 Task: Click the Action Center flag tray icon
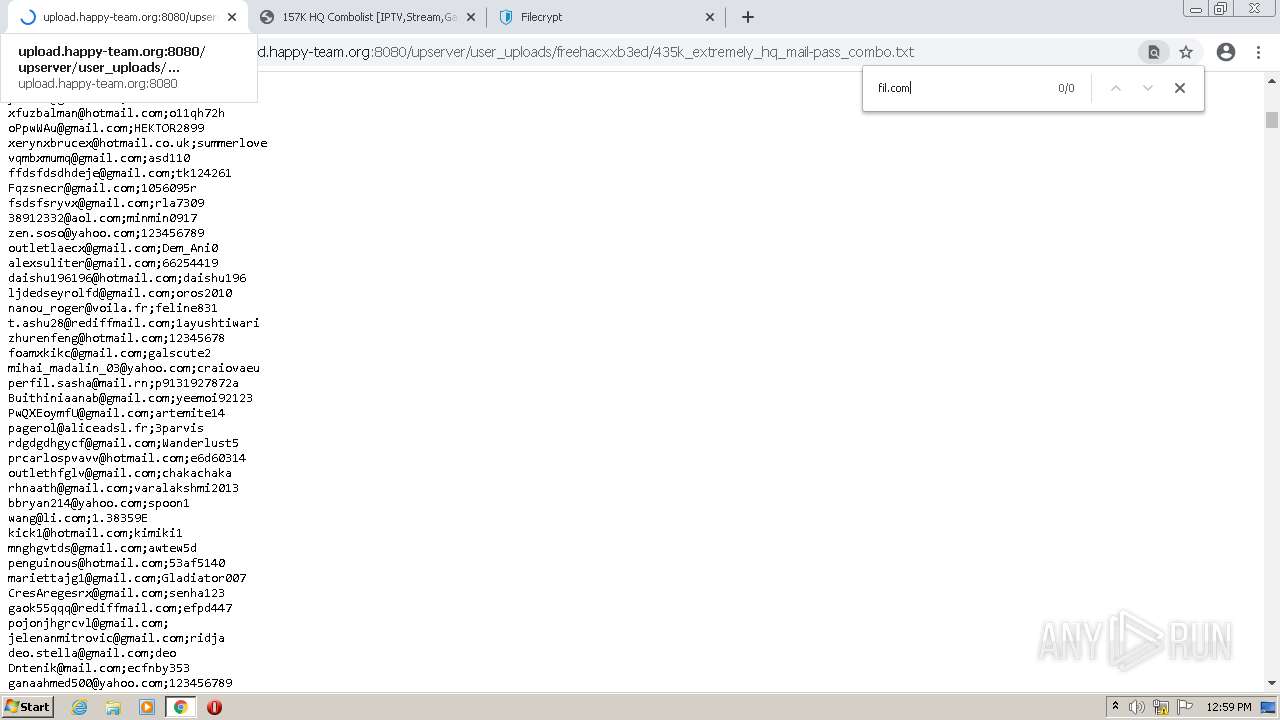1185,707
